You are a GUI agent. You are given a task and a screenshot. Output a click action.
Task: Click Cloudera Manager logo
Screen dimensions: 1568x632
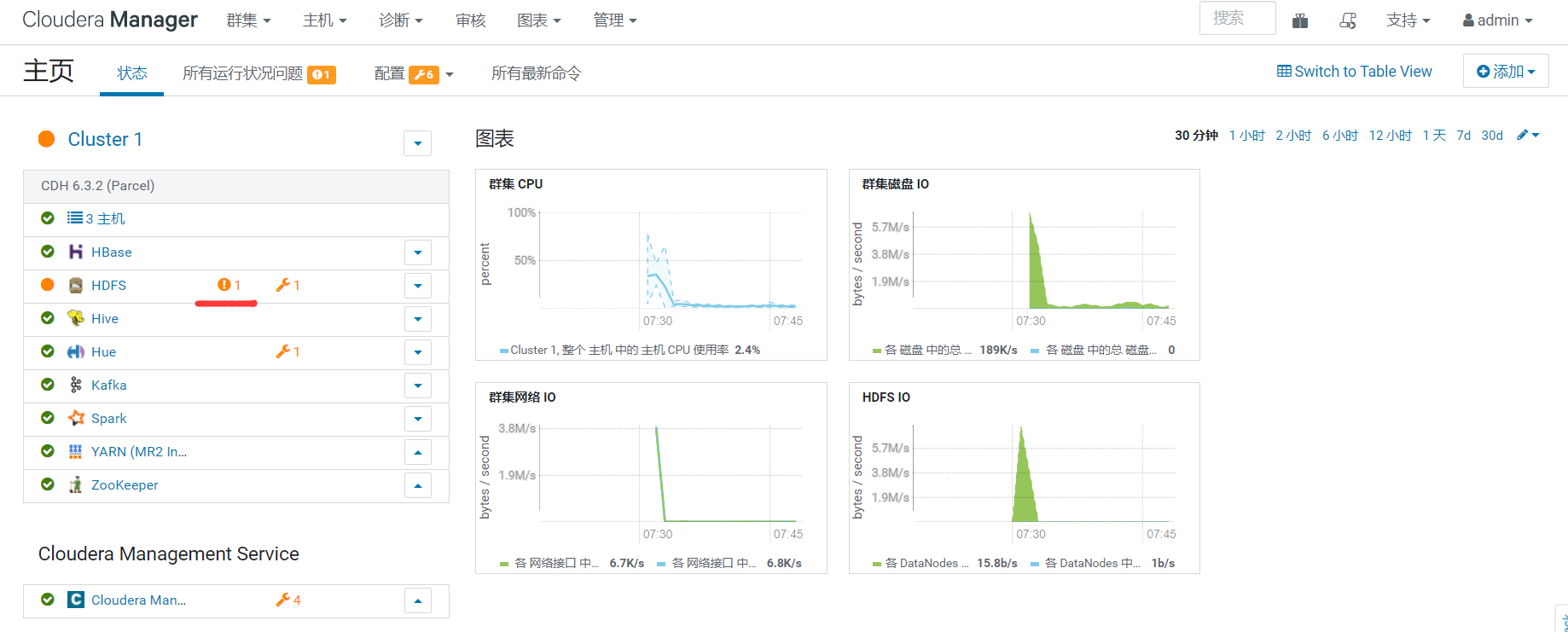click(x=110, y=20)
